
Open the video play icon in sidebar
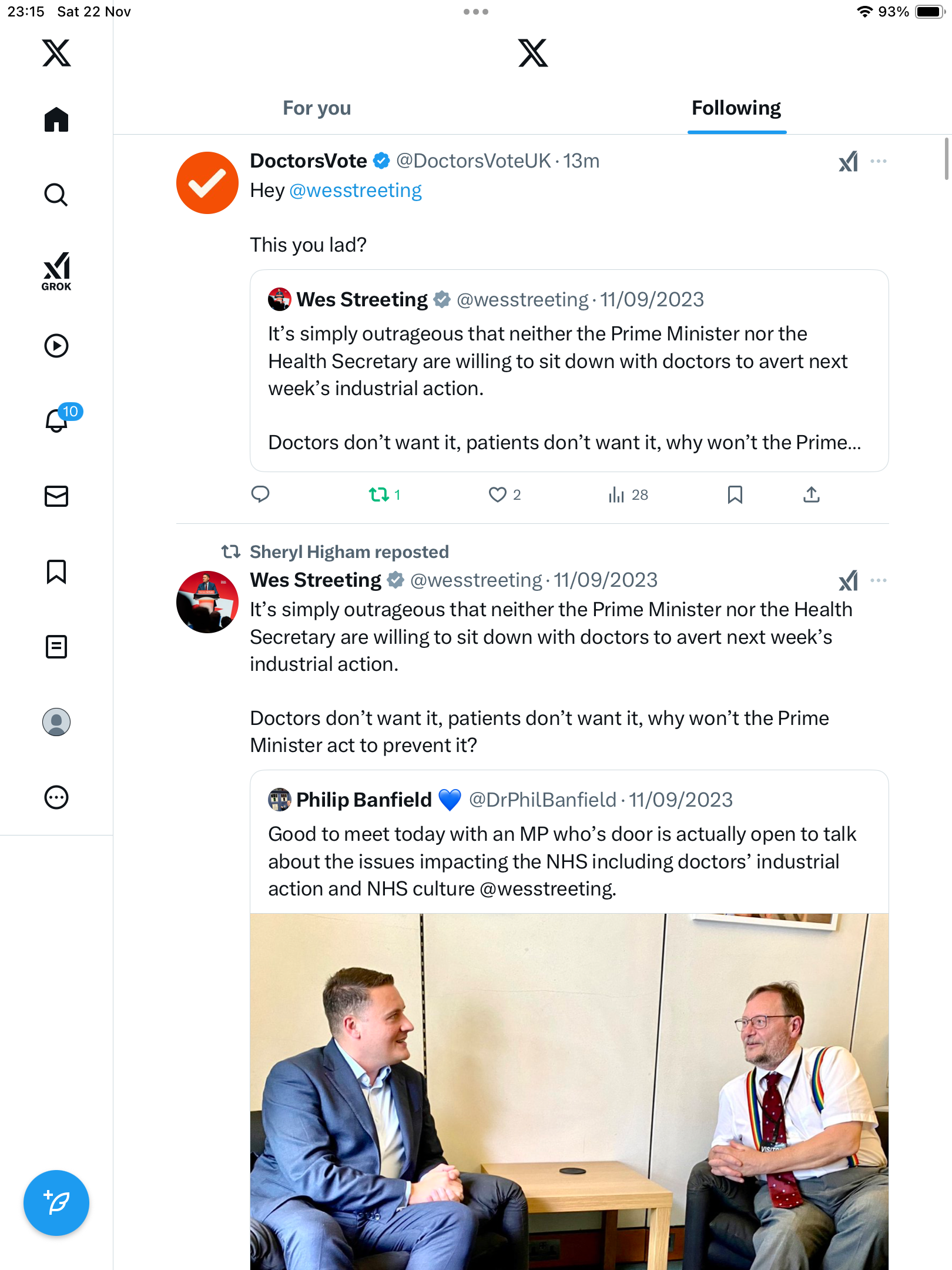(56, 346)
